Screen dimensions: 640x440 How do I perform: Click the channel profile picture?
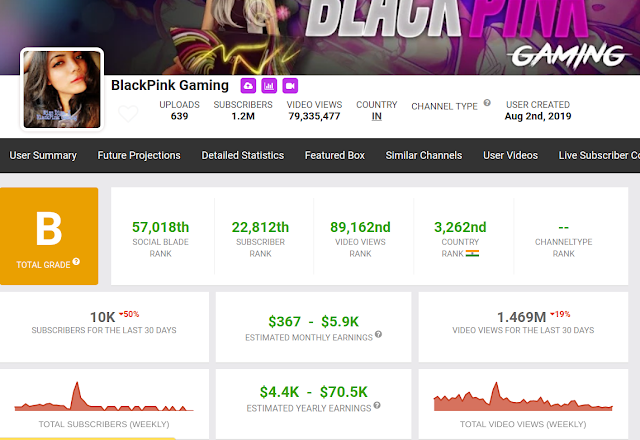[62, 89]
